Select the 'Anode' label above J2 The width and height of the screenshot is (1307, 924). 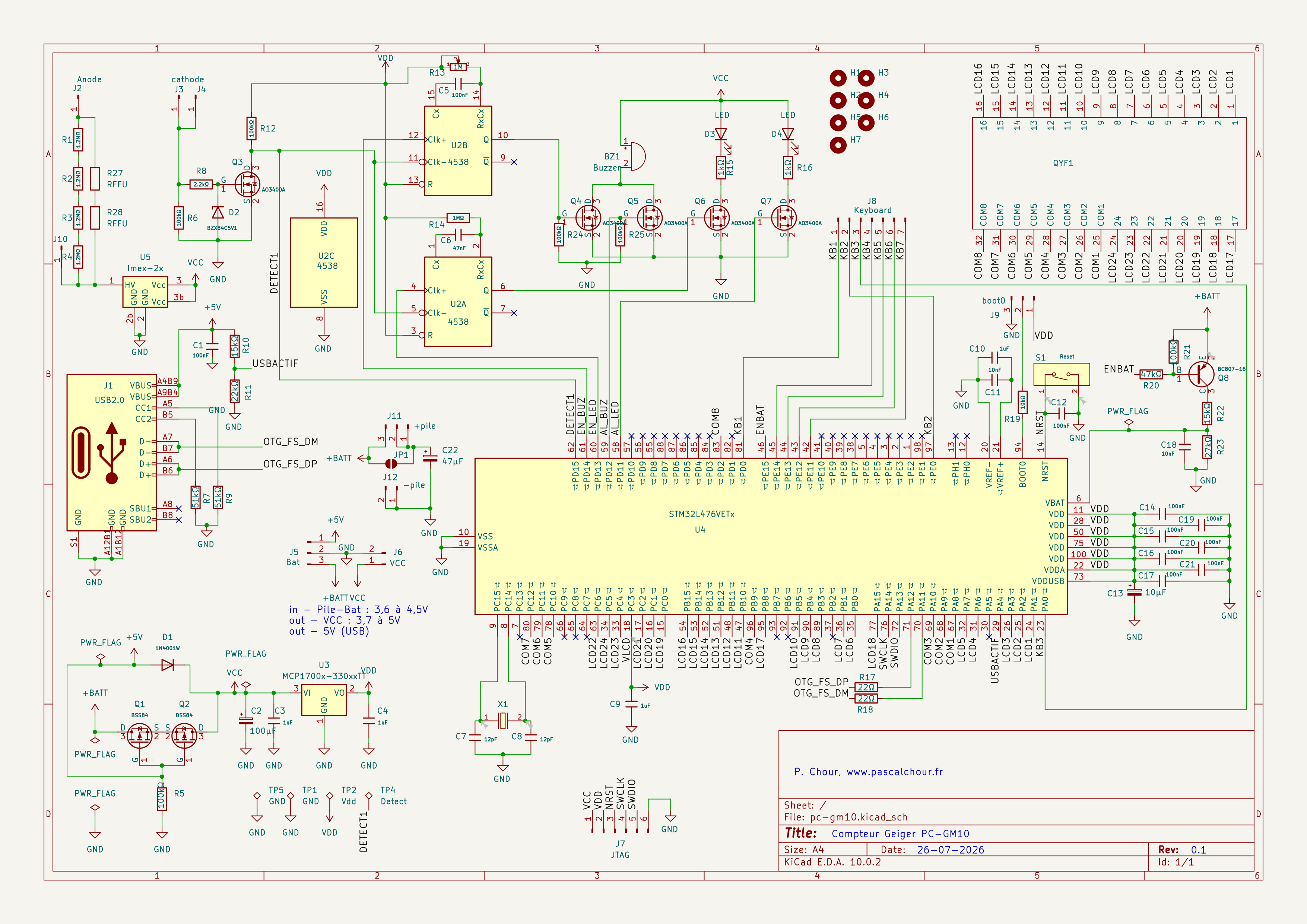click(x=89, y=80)
